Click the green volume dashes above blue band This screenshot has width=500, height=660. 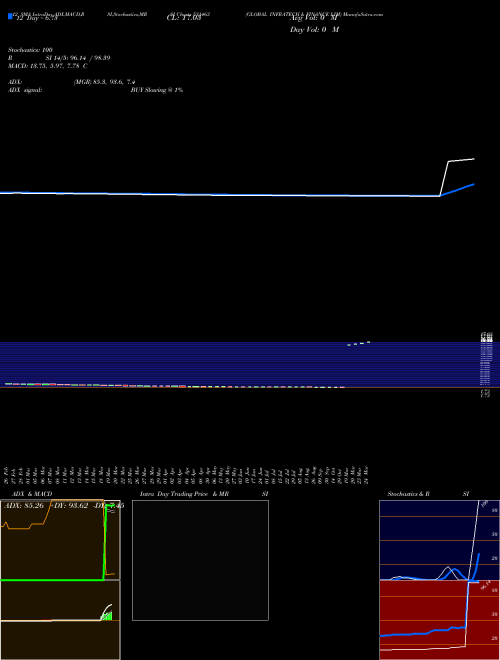359,343
